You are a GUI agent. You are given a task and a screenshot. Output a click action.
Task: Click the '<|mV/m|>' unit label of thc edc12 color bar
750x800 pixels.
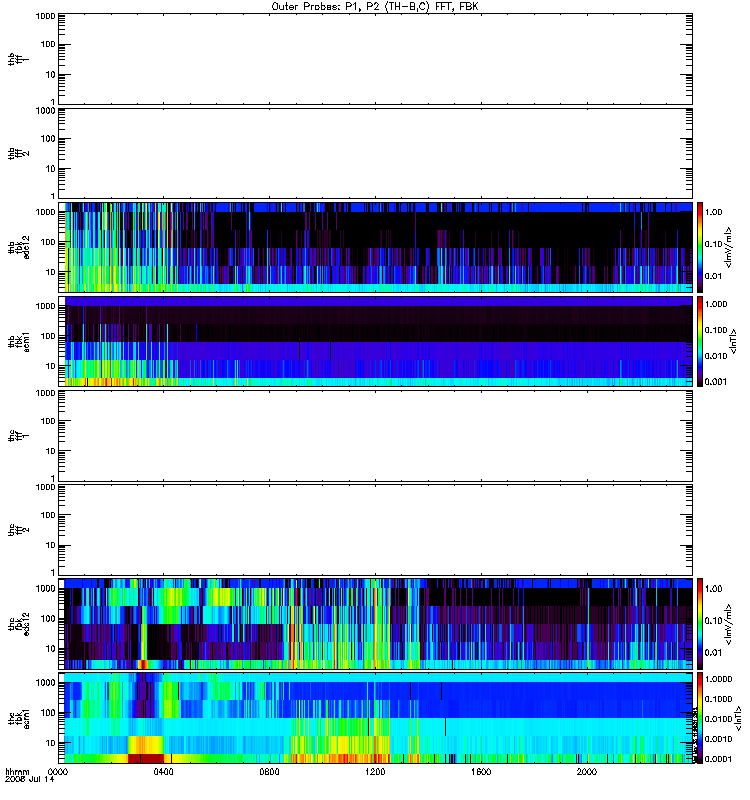point(728,624)
